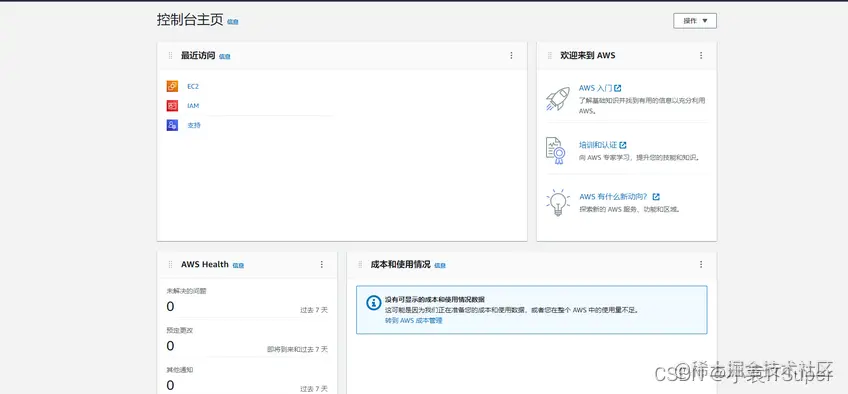Click 信息 link next to 最近访问
The image size is (848, 394).
click(x=225, y=56)
